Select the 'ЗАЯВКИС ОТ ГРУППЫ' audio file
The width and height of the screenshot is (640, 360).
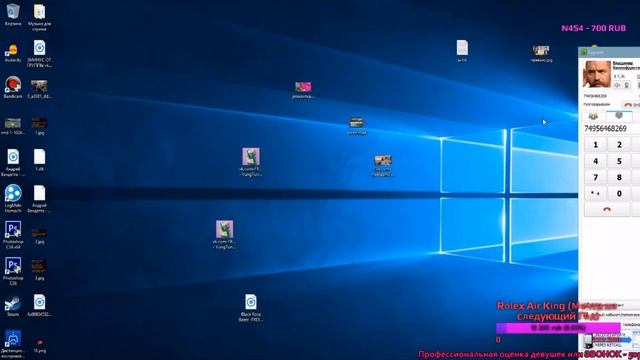click(x=39, y=53)
